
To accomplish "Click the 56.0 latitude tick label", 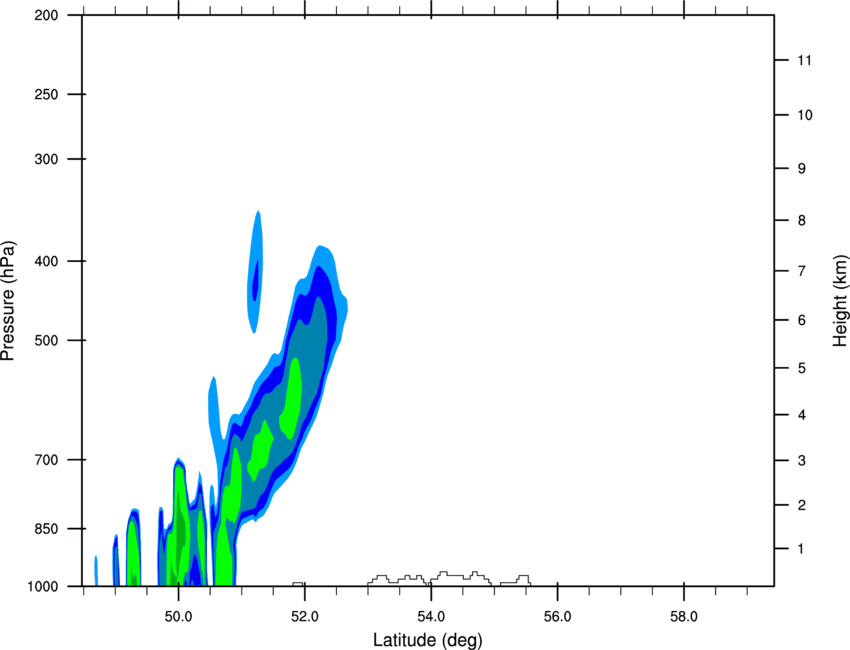I will point(558,617).
